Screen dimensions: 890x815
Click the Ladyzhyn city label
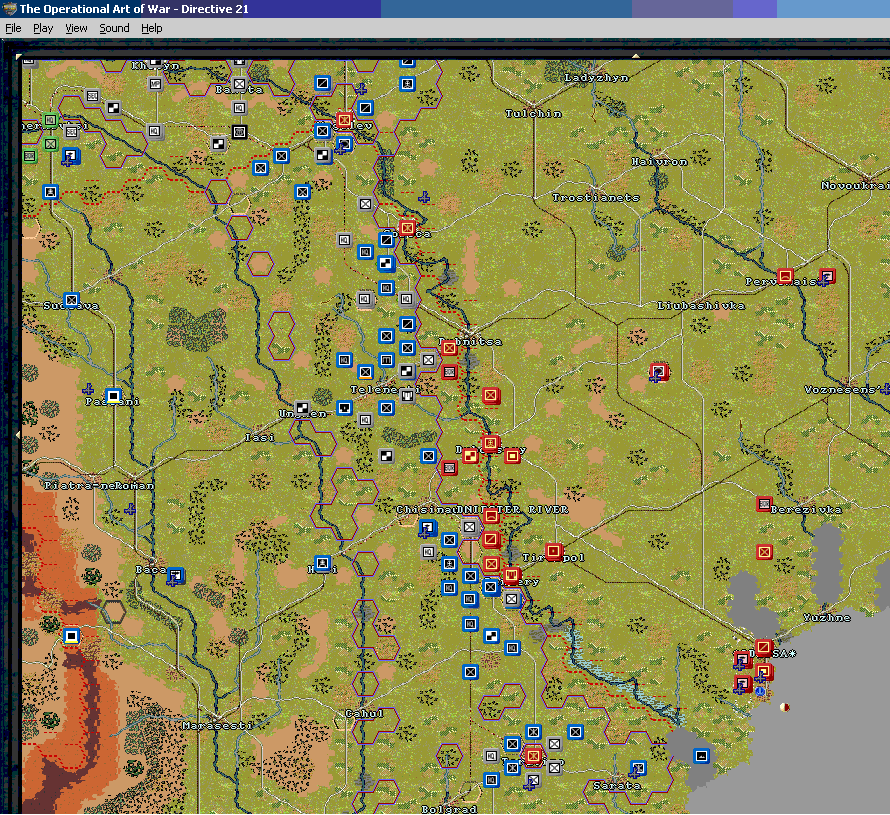coord(597,78)
